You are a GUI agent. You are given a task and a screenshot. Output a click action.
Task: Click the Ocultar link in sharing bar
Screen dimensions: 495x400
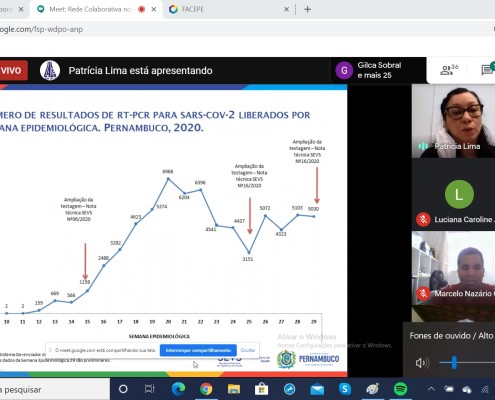248,350
